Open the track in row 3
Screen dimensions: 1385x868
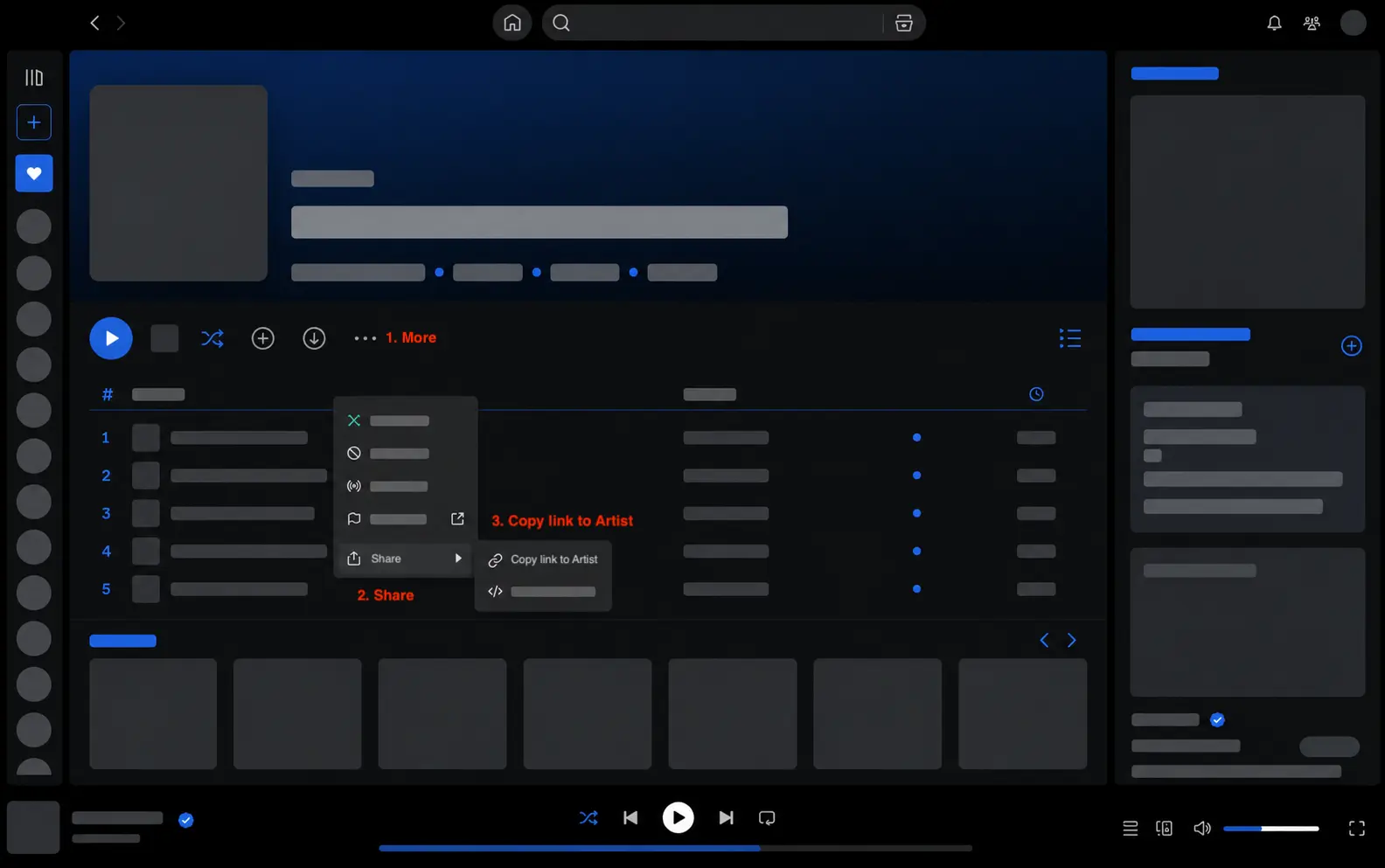(242, 513)
